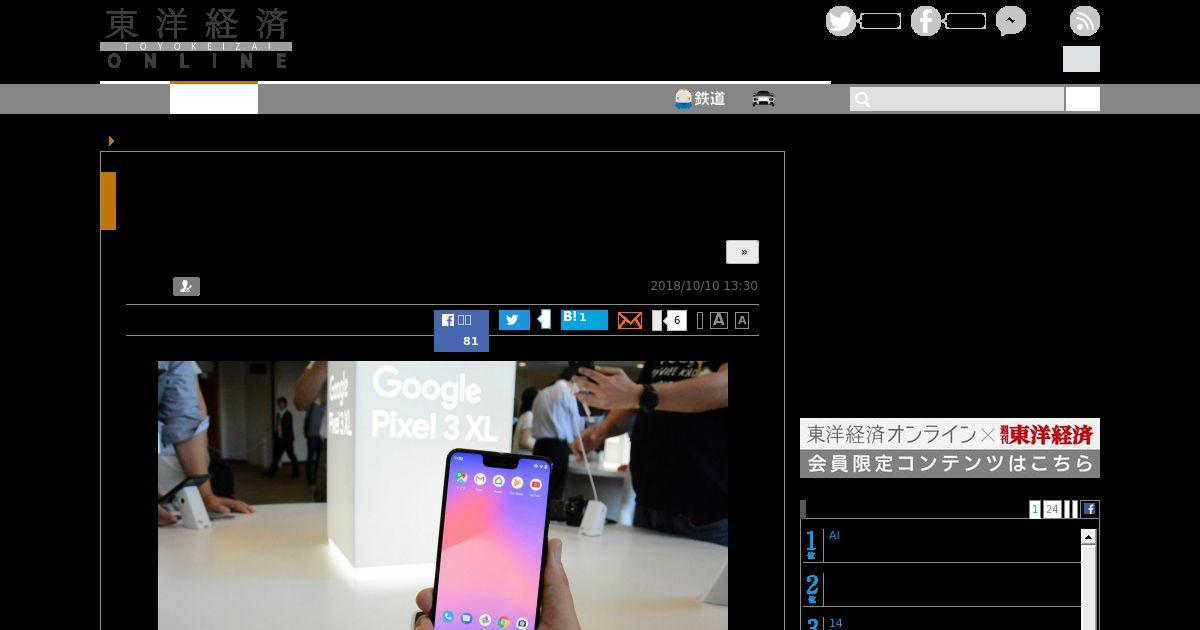
Task: Open the Messenger icon in the header
Action: pos(1011,21)
